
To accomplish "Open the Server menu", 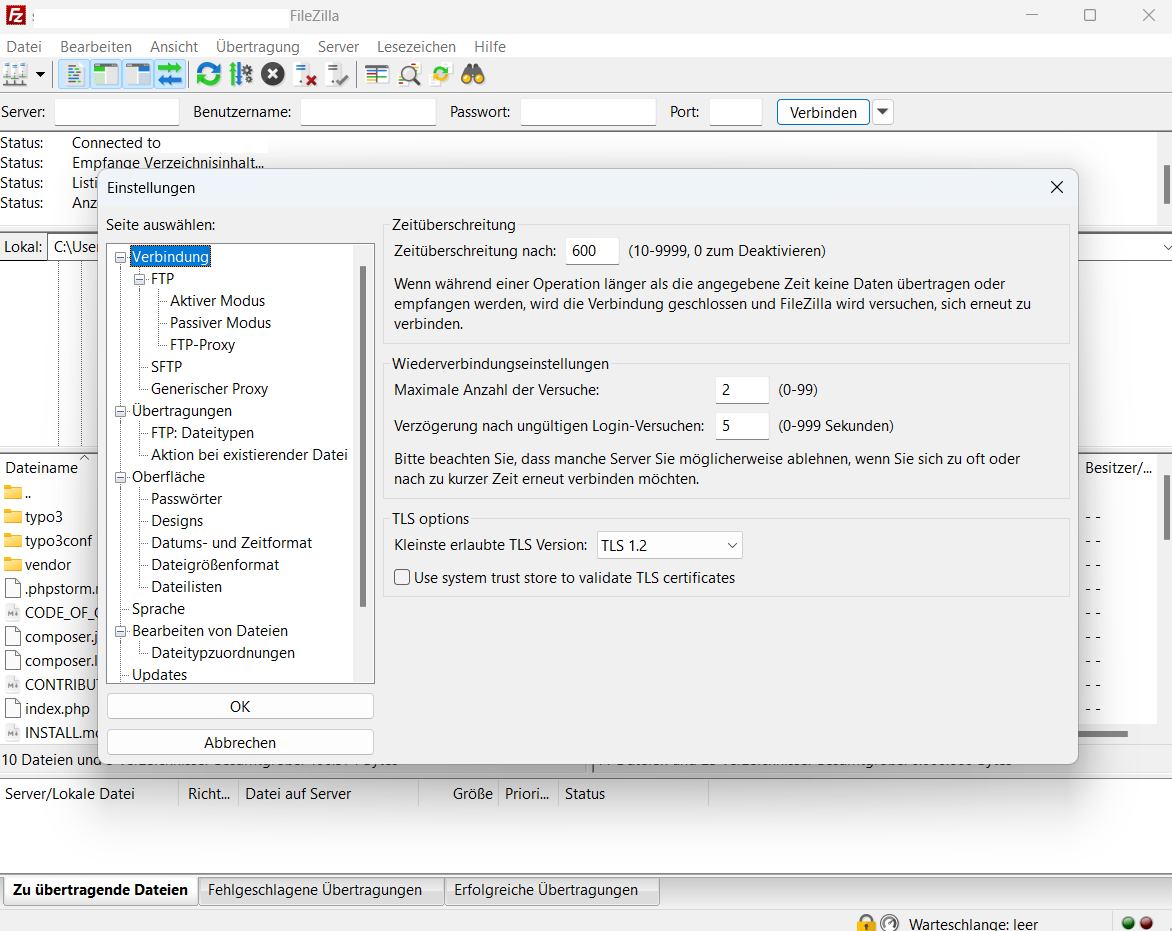I will (339, 46).
